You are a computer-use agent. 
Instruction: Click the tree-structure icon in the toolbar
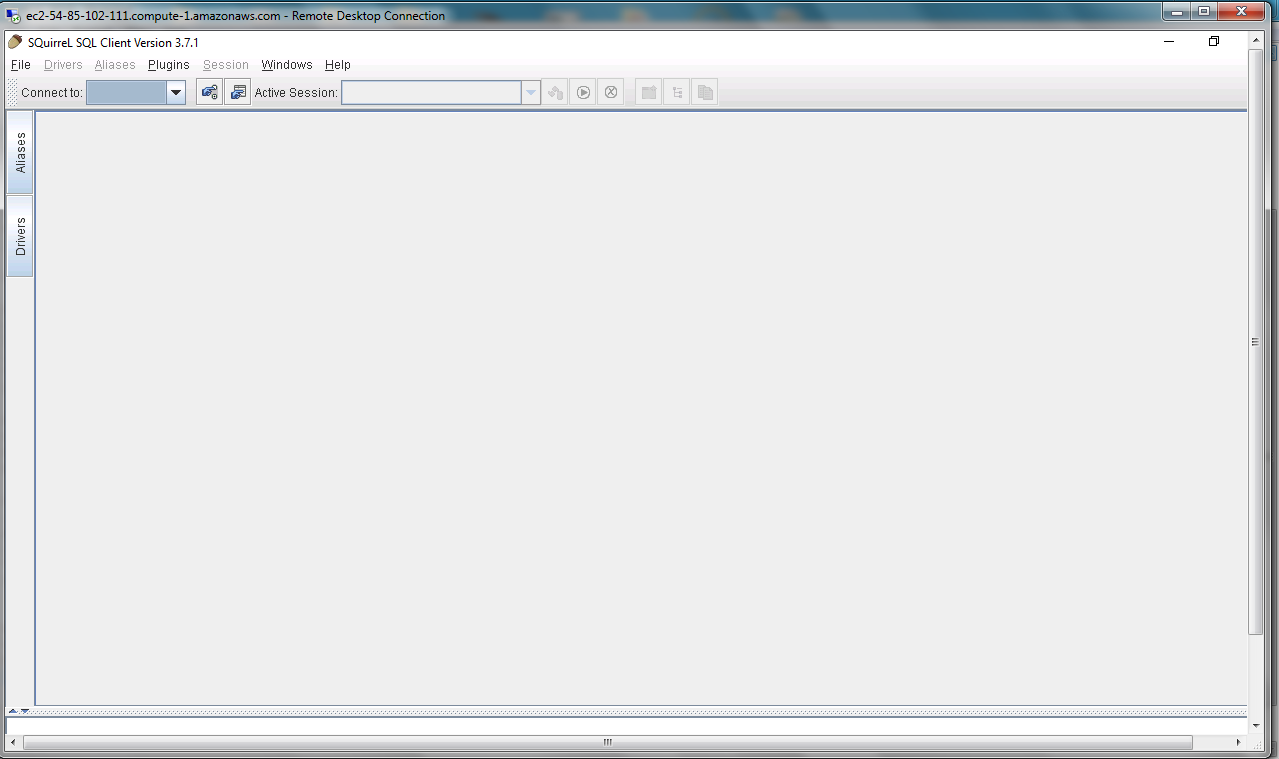click(x=677, y=93)
